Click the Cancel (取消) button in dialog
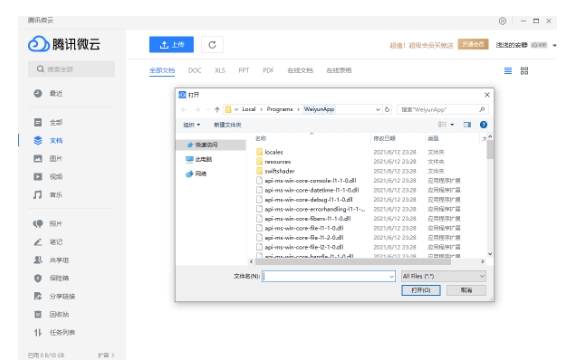 click(x=466, y=290)
